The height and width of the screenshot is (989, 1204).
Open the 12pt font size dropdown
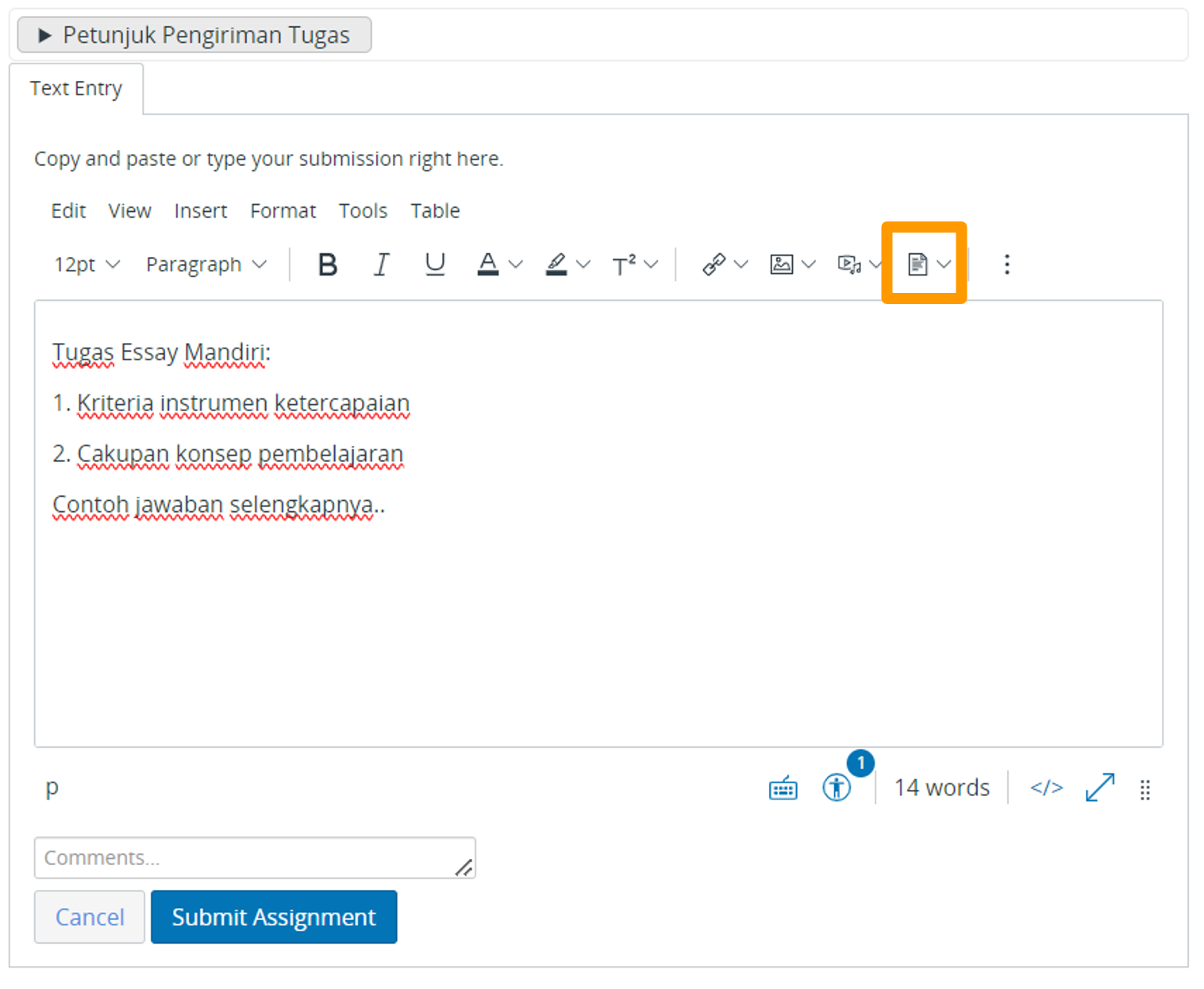87,264
